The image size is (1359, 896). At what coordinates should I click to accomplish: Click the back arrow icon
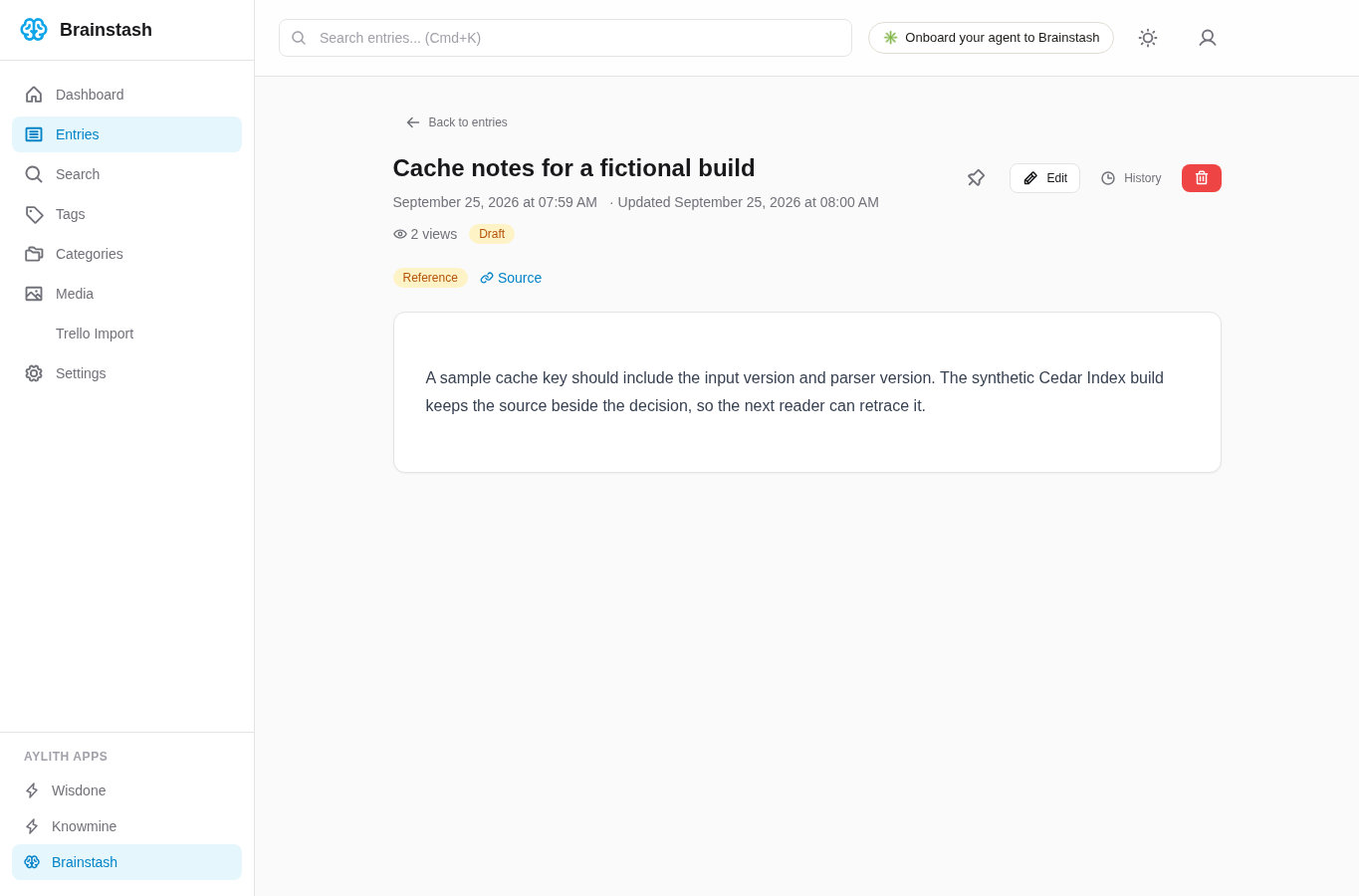[x=413, y=122]
